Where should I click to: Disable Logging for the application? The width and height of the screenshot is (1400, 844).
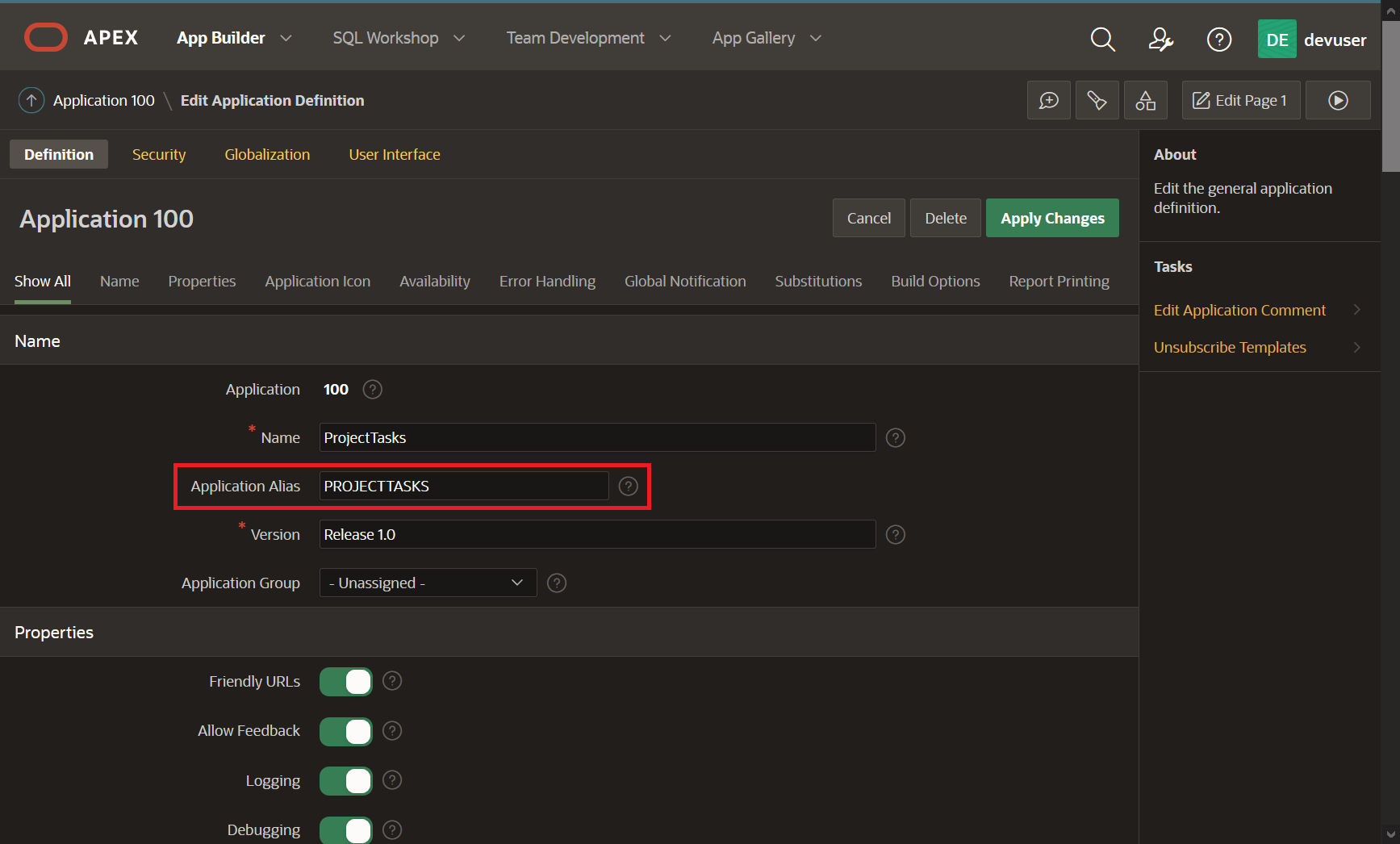click(x=345, y=780)
